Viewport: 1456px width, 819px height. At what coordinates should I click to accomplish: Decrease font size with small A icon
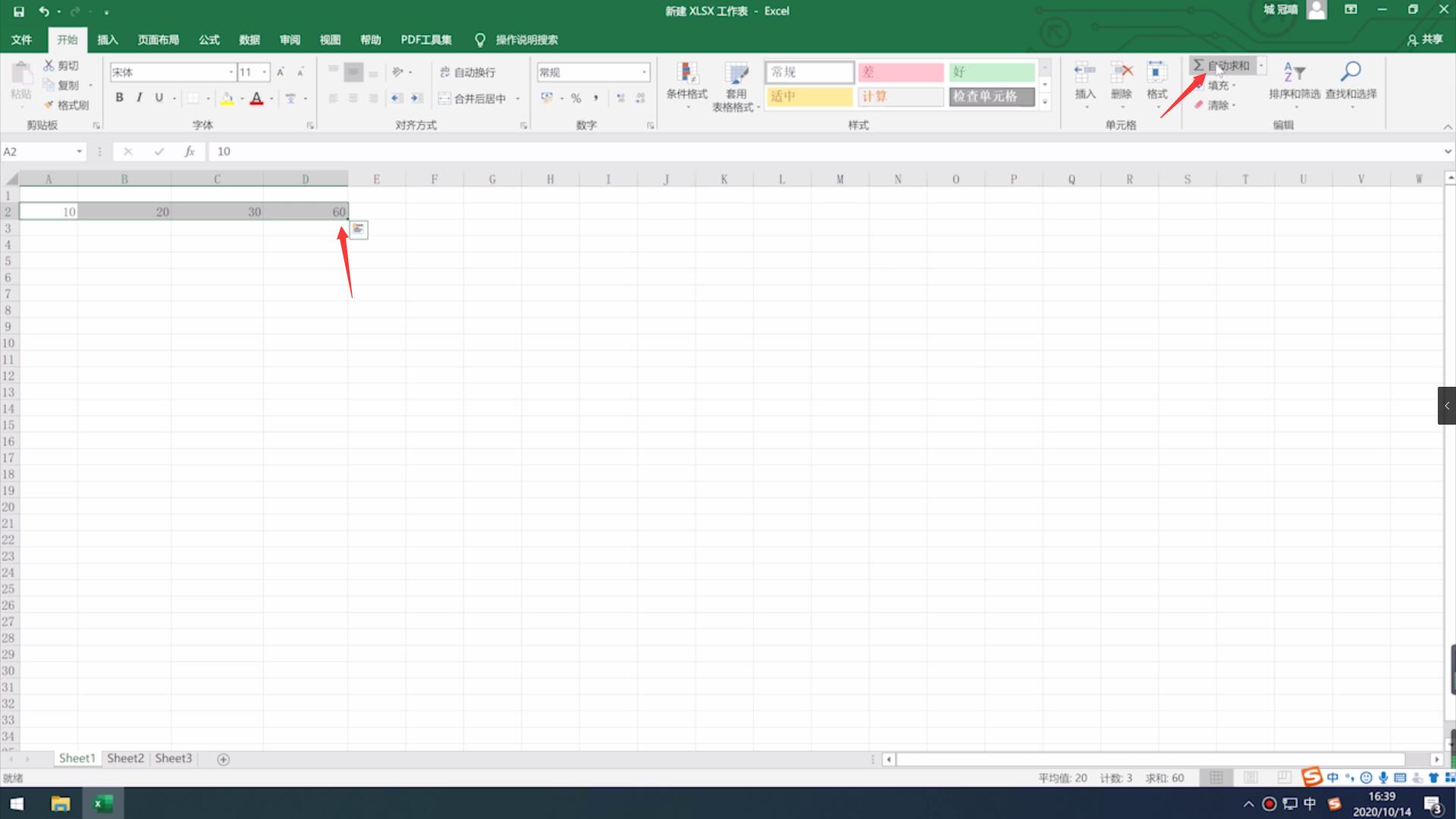click(x=300, y=72)
